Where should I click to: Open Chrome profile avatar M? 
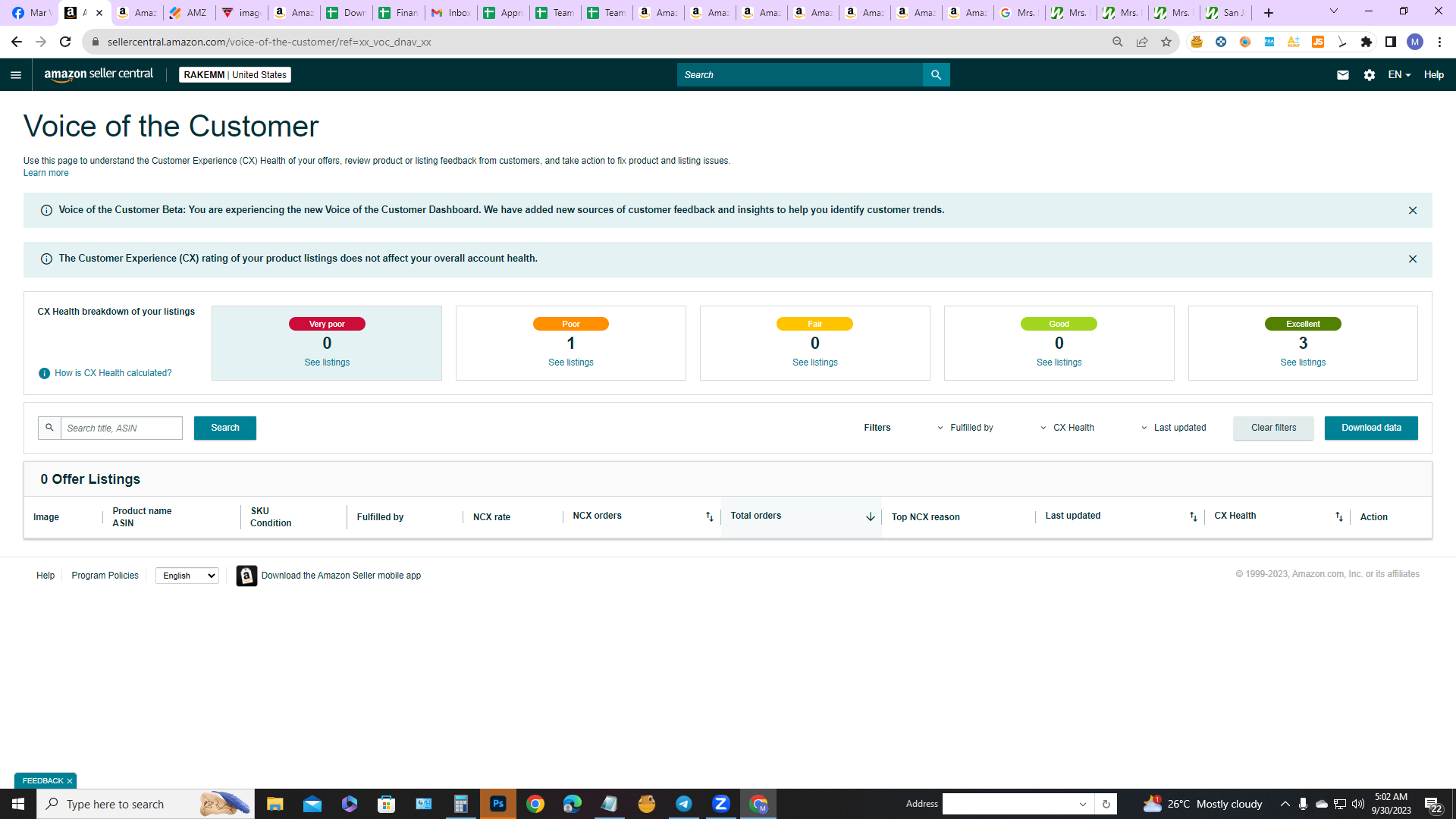point(1415,42)
